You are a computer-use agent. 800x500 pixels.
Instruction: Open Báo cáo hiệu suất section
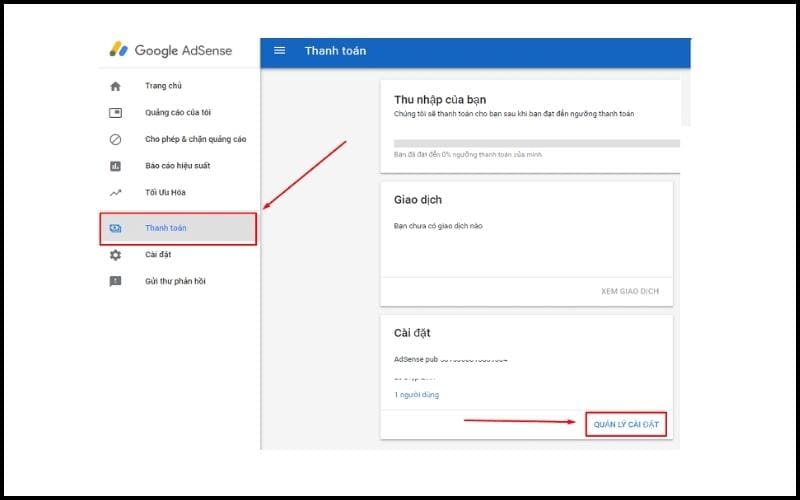click(178, 165)
